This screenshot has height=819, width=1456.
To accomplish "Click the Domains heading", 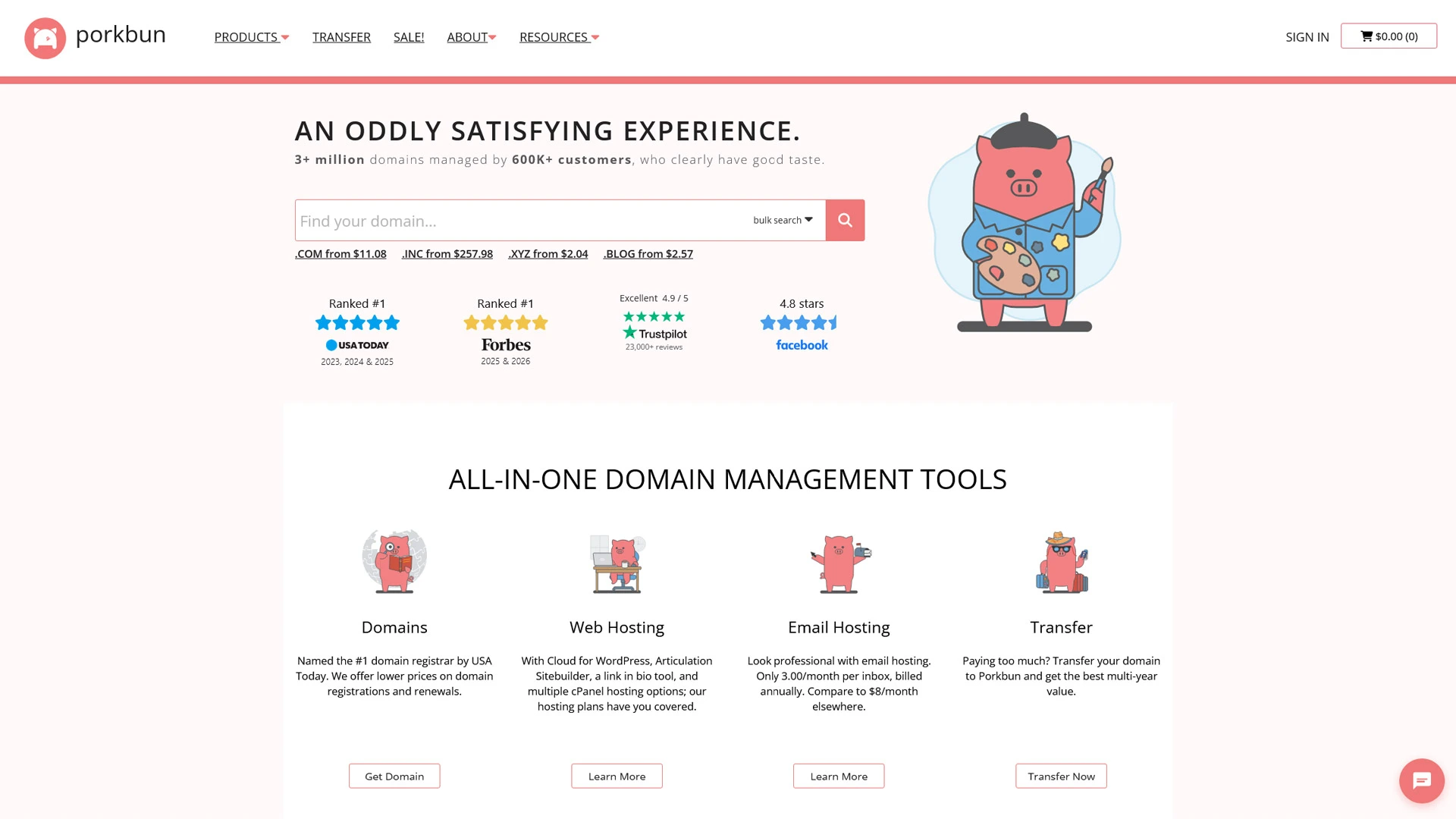I will pyautogui.click(x=394, y=627).
